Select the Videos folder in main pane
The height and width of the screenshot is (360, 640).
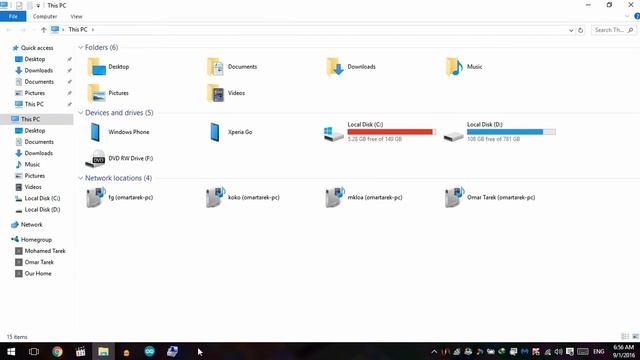[x=226, y=93]
